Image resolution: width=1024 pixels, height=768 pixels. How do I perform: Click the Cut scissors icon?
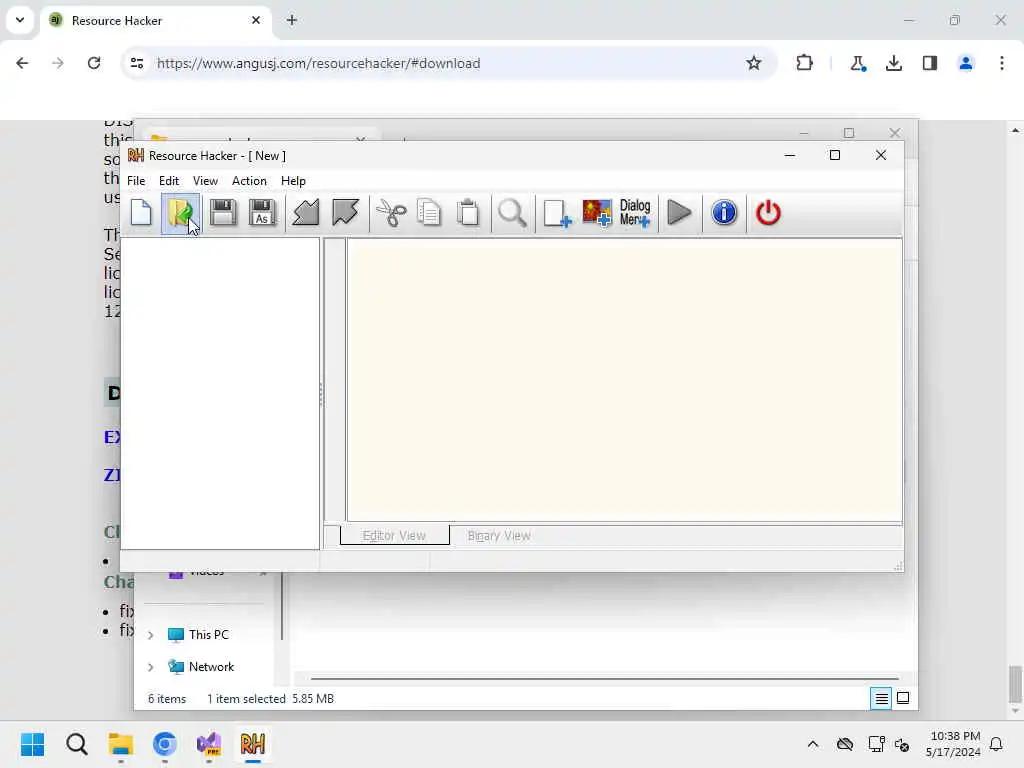[391, 213]
